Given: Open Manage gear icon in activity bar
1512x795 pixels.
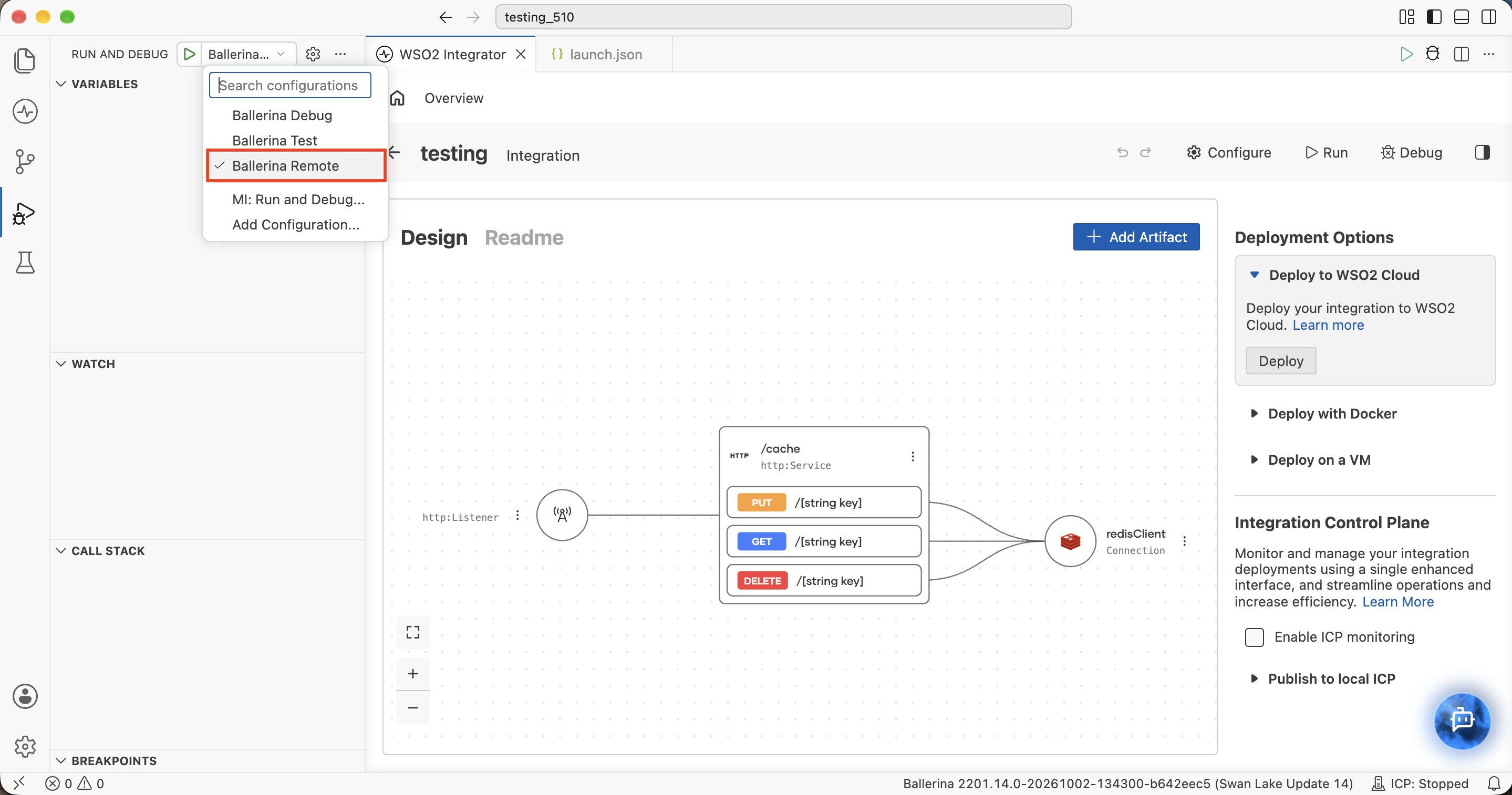Looking at the screenshot, I should 25,746.
